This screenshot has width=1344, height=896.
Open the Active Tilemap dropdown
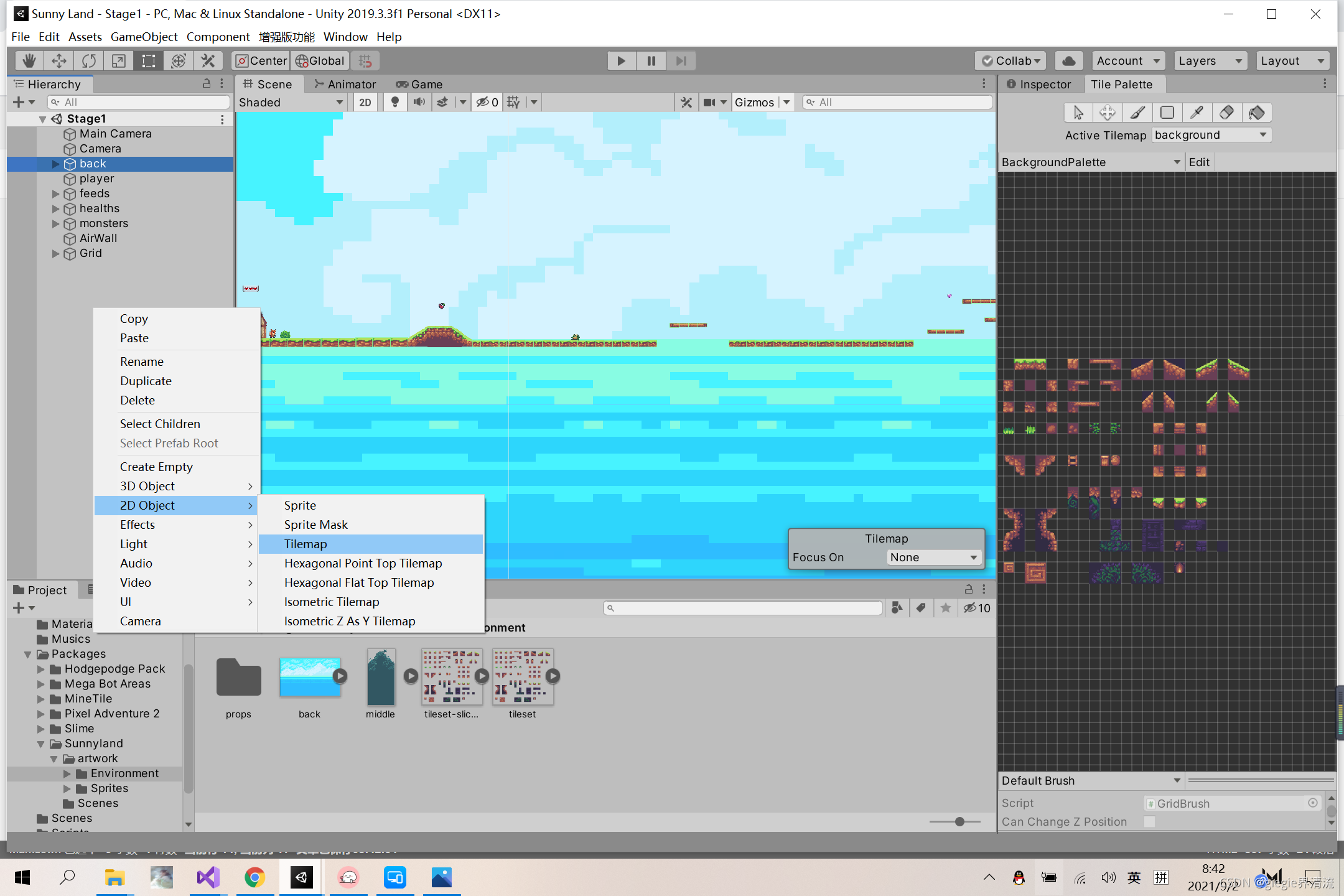click(1210, 135)
